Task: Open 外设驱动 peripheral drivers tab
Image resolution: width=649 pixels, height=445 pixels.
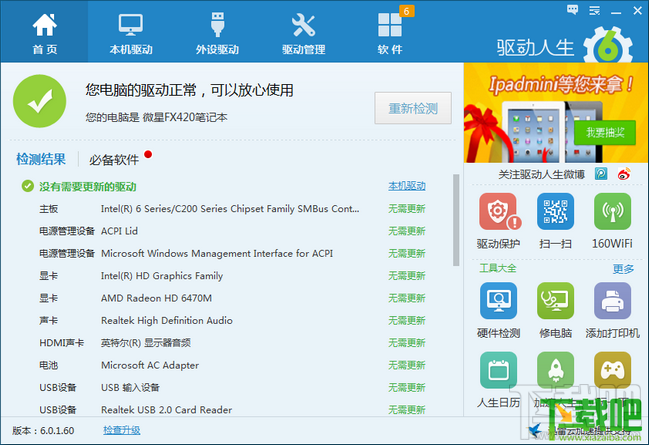Action: [x=217, y=33]
